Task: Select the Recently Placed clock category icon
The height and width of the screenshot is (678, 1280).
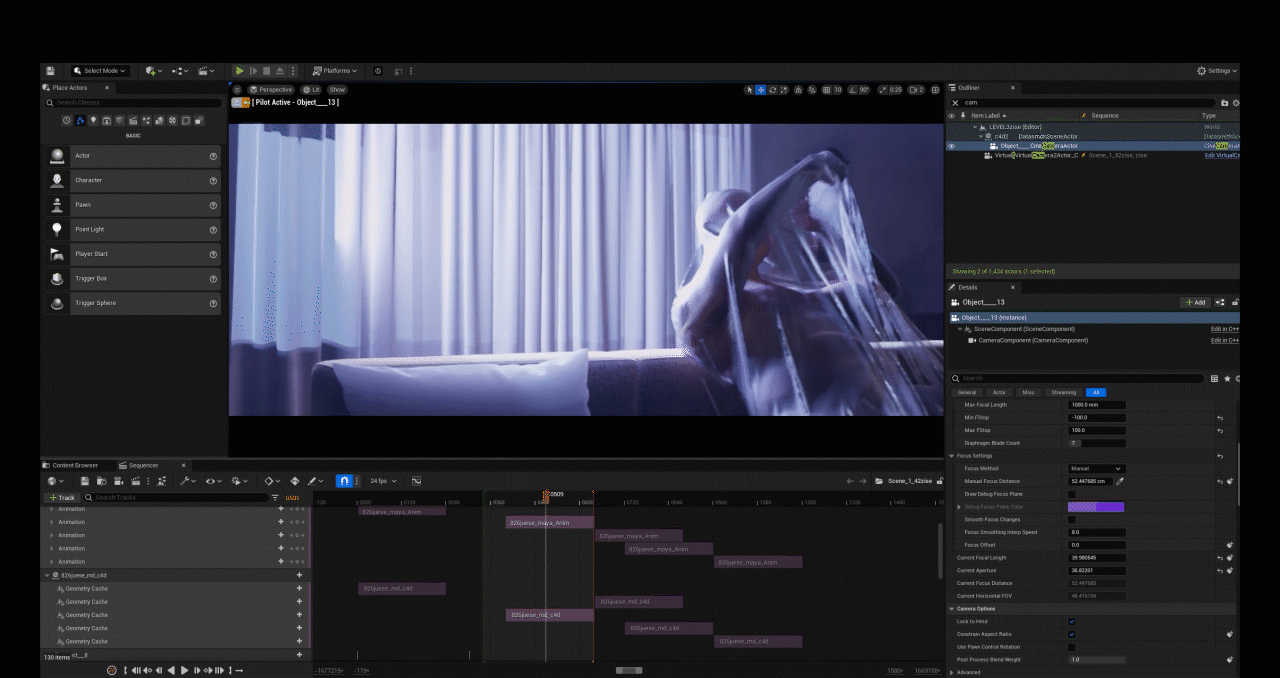Action: [x=67, y=120]
